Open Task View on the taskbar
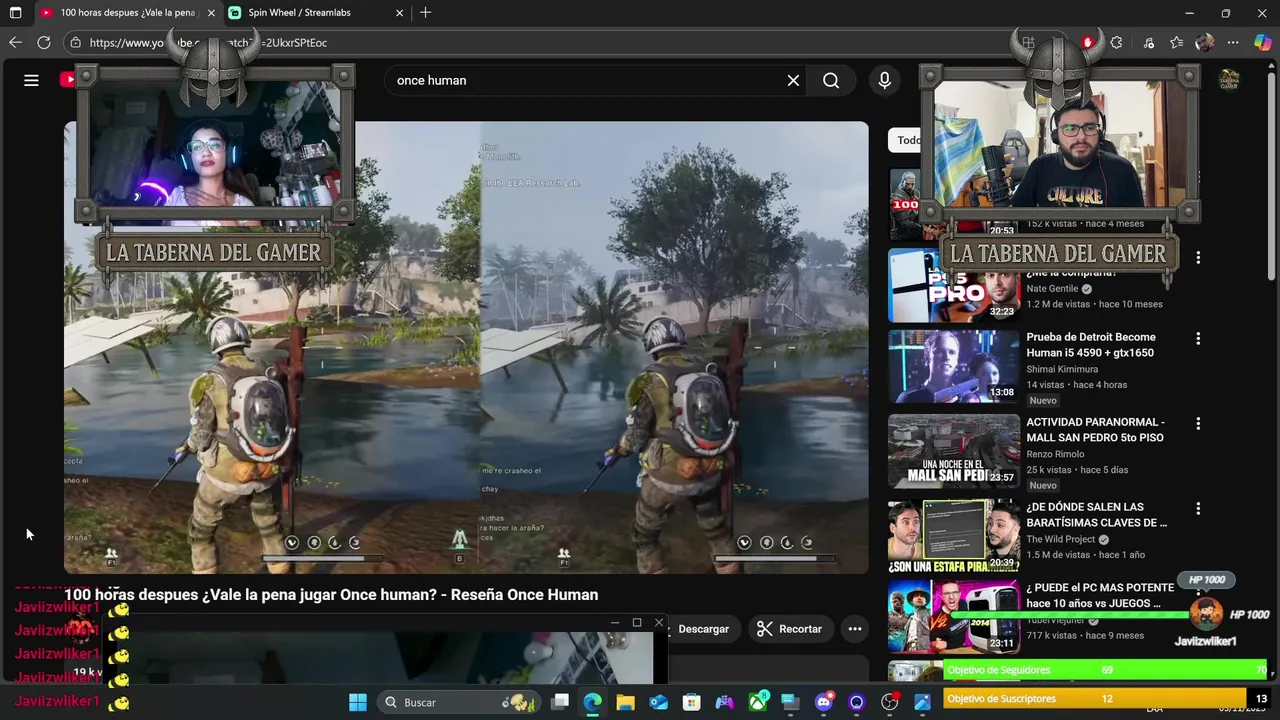Screen dimensions: 1280x720 point(560,702)
